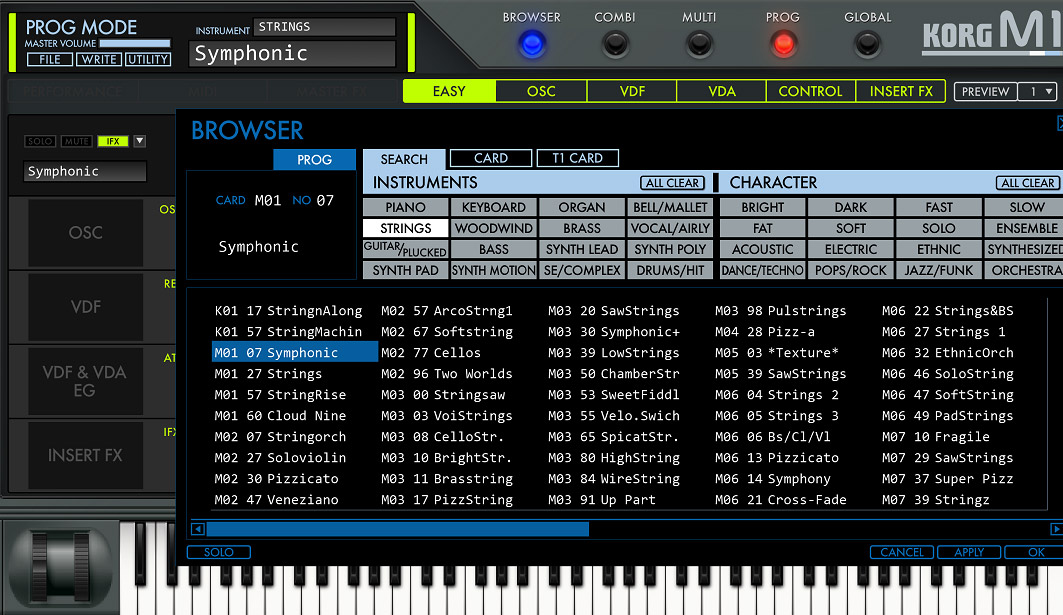Click OK in the browser
Image resolution: width=1063 pixels, height=615 pixels.
[1035, 552]
